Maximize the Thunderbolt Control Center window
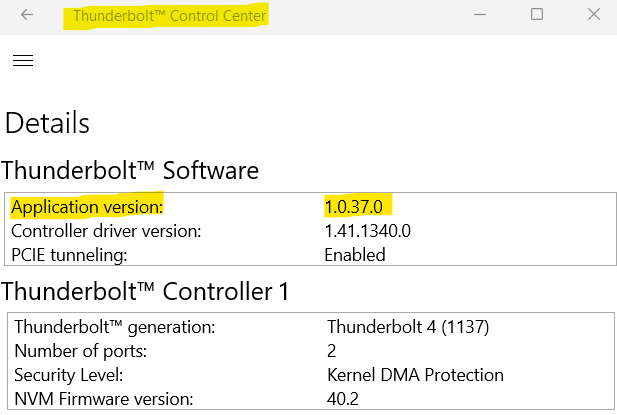Screen dimensions: 617x415 click(x=537, y=14)
